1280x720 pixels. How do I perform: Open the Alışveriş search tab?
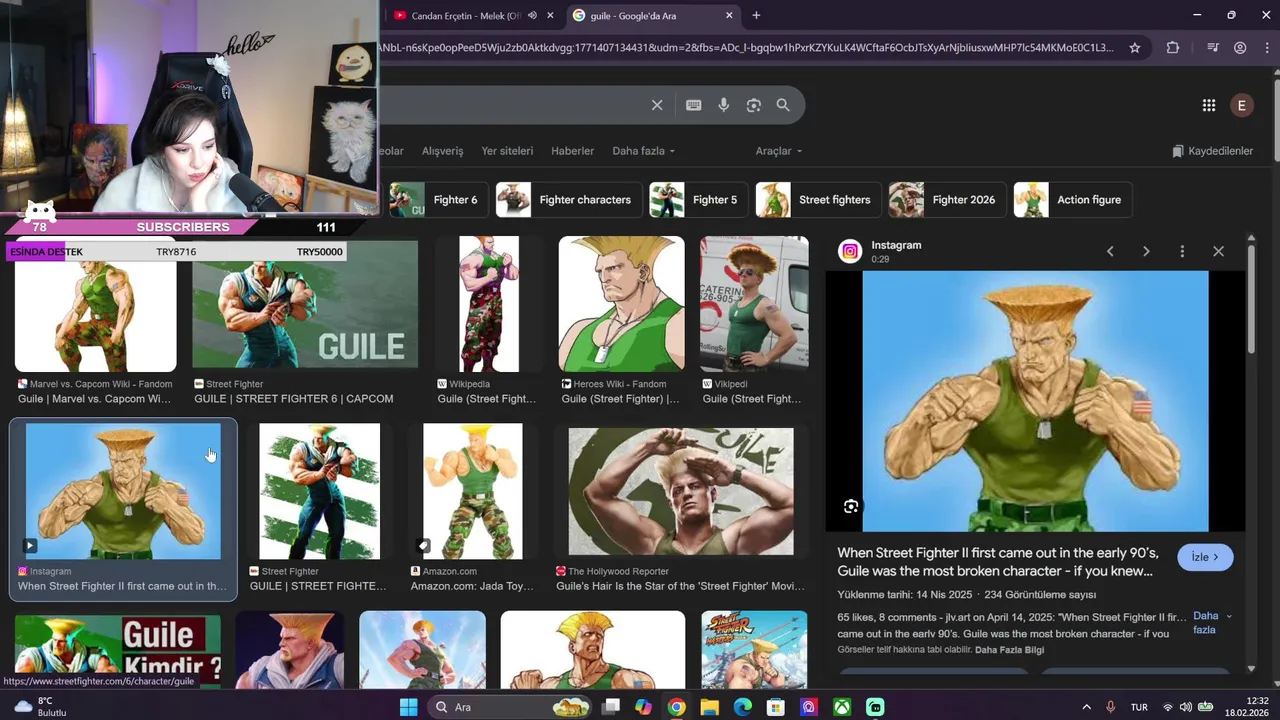443,151
